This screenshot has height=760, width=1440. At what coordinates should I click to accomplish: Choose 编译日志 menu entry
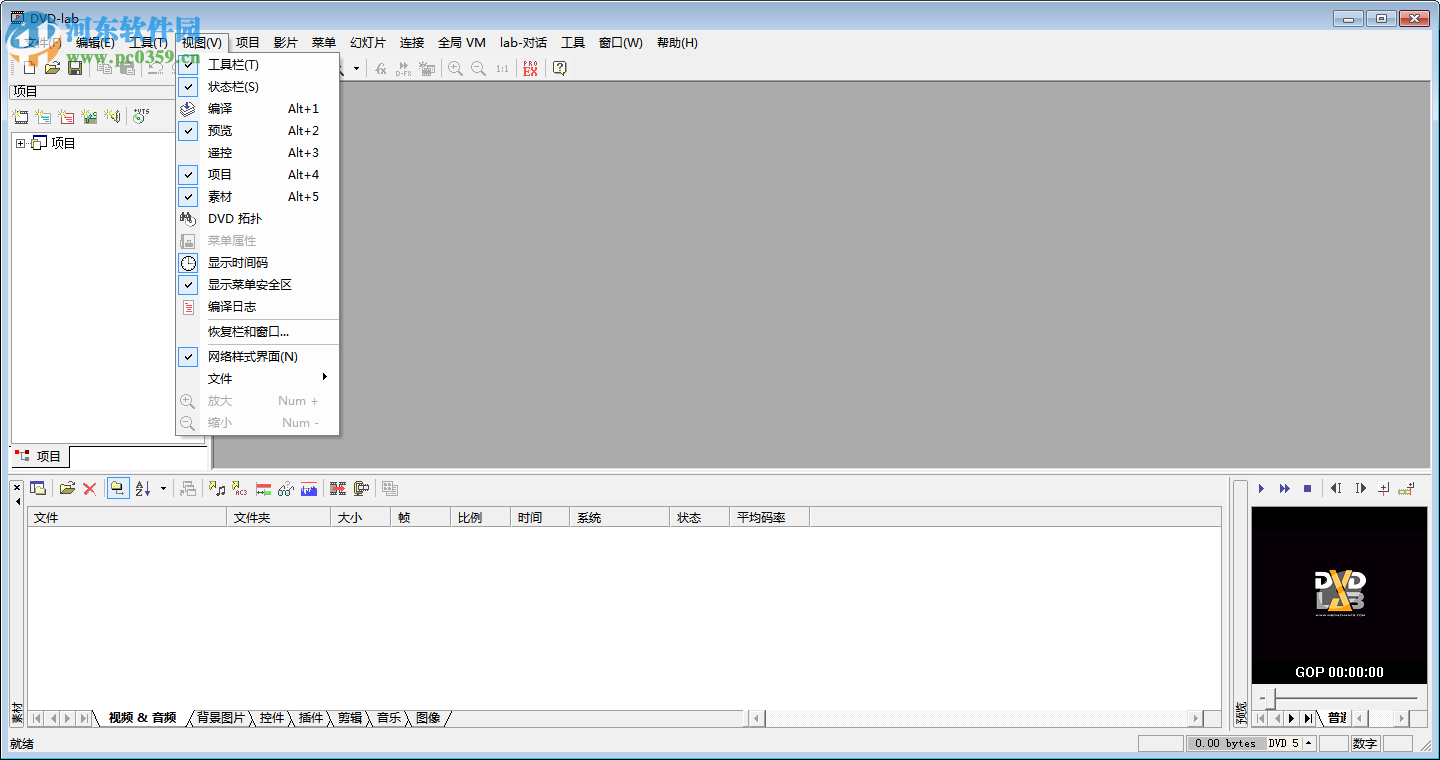(258, 307)
